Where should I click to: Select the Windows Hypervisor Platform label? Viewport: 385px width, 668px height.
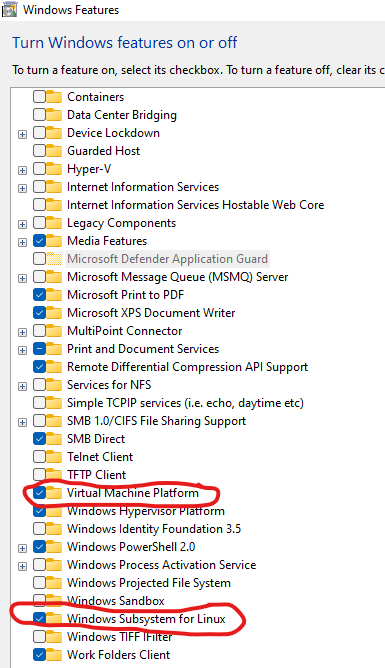click(146, 511)
